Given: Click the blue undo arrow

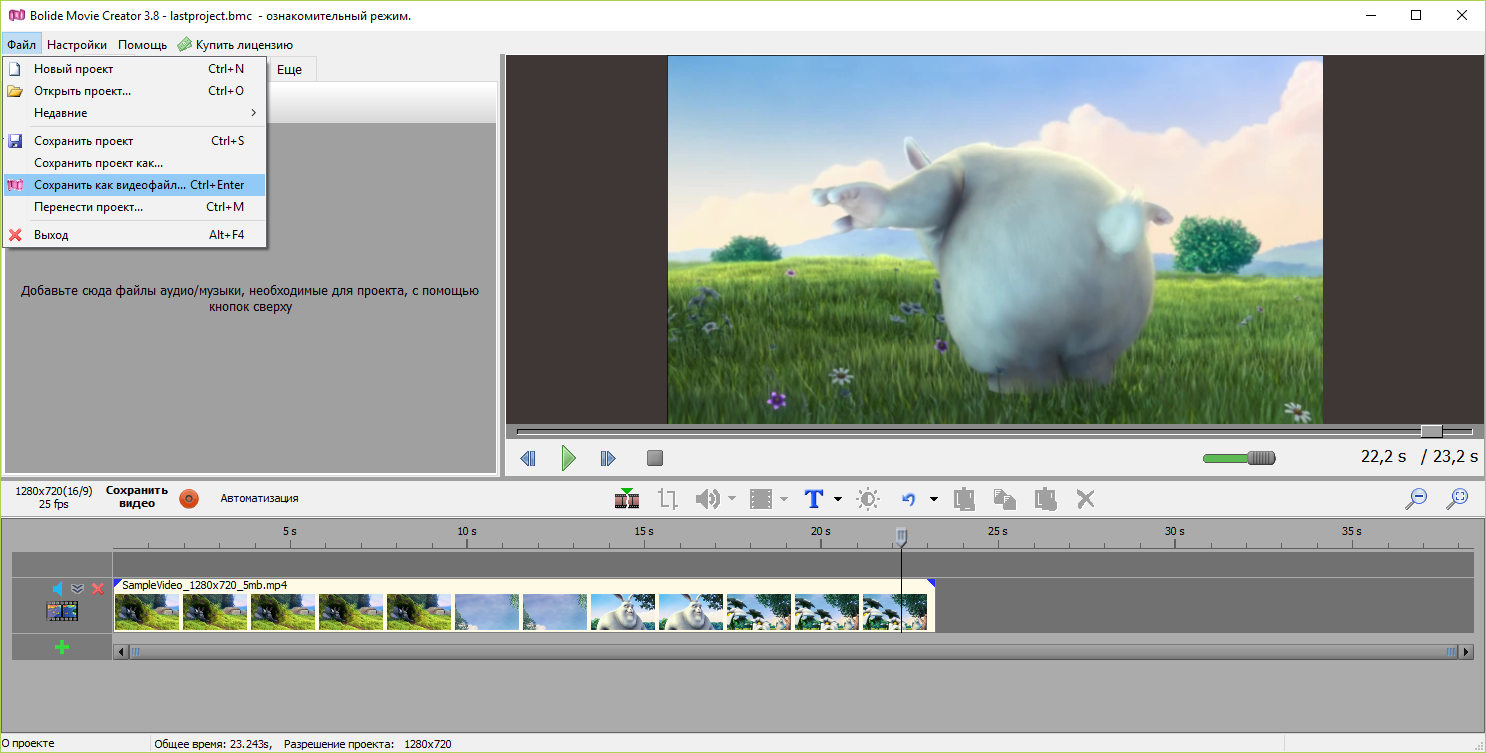Looking at the screenshot, I should [x=909, y=498].
